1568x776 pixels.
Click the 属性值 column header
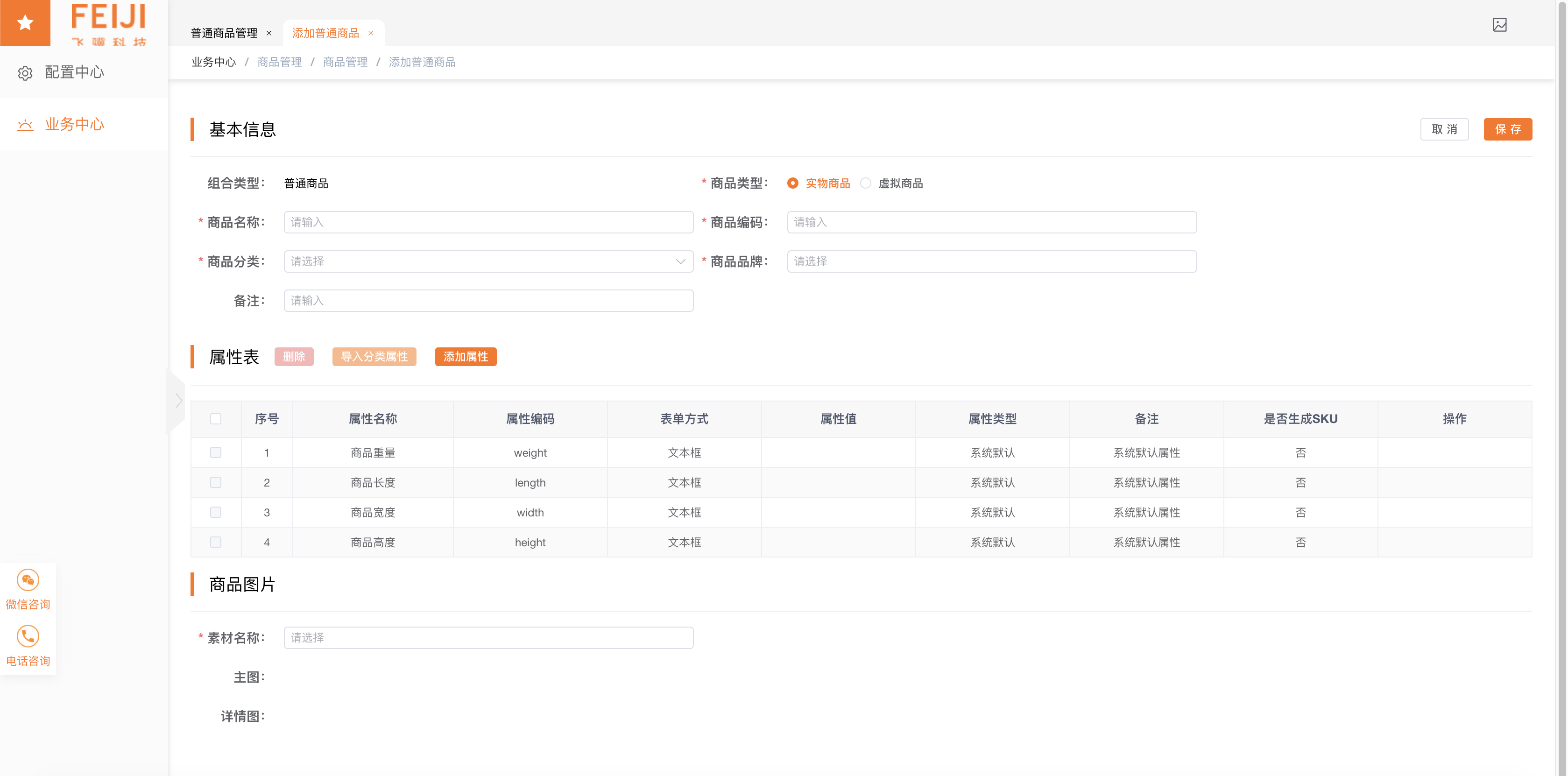tap(838, 419)
